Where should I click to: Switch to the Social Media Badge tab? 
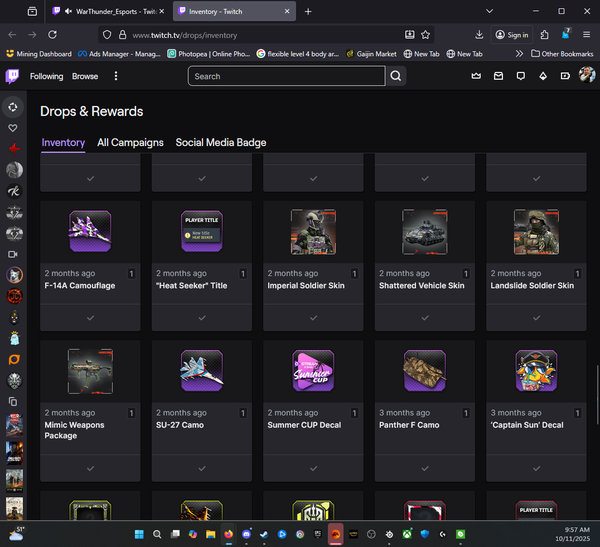point(221,143)
